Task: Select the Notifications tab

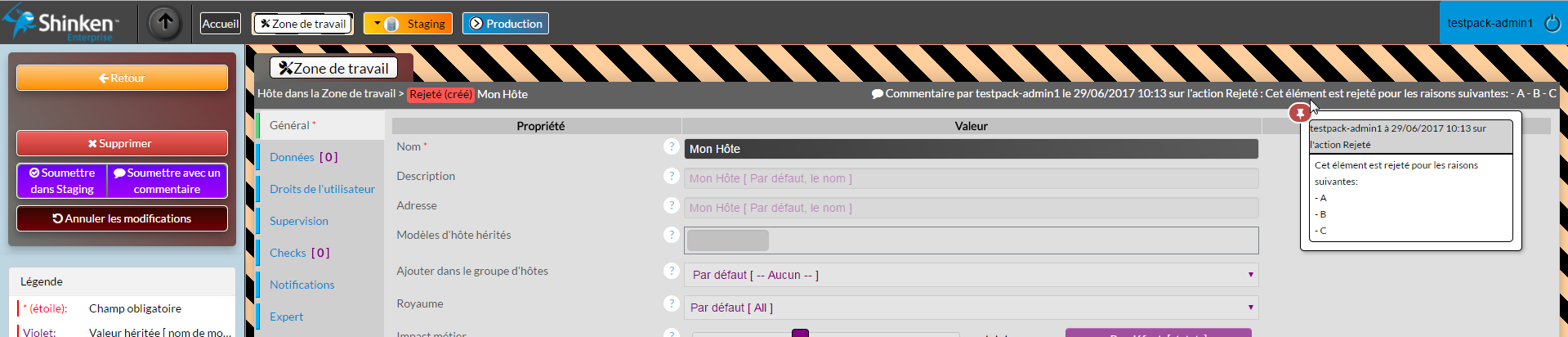Action: pyautogui.click(x=302, y=285)
